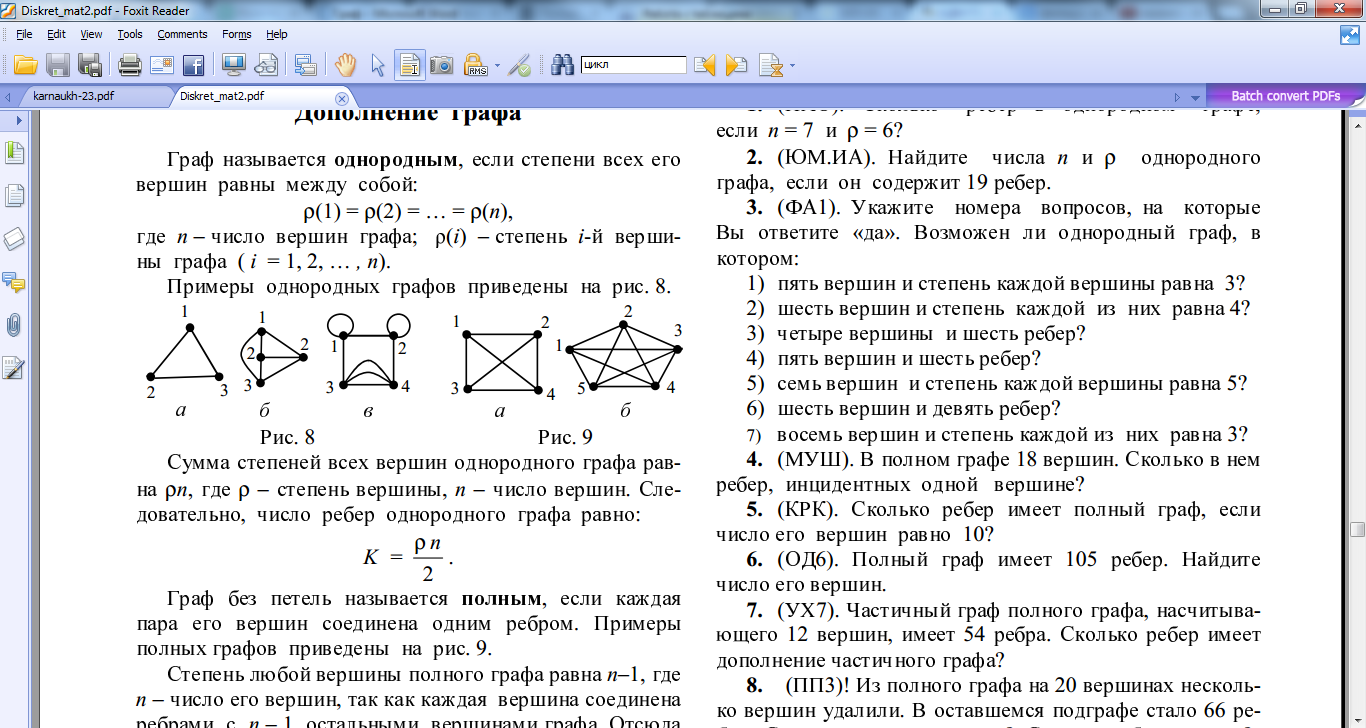Click the vertical scrollbar thumb
The image size is (1366, 728).
(1357, 529)
